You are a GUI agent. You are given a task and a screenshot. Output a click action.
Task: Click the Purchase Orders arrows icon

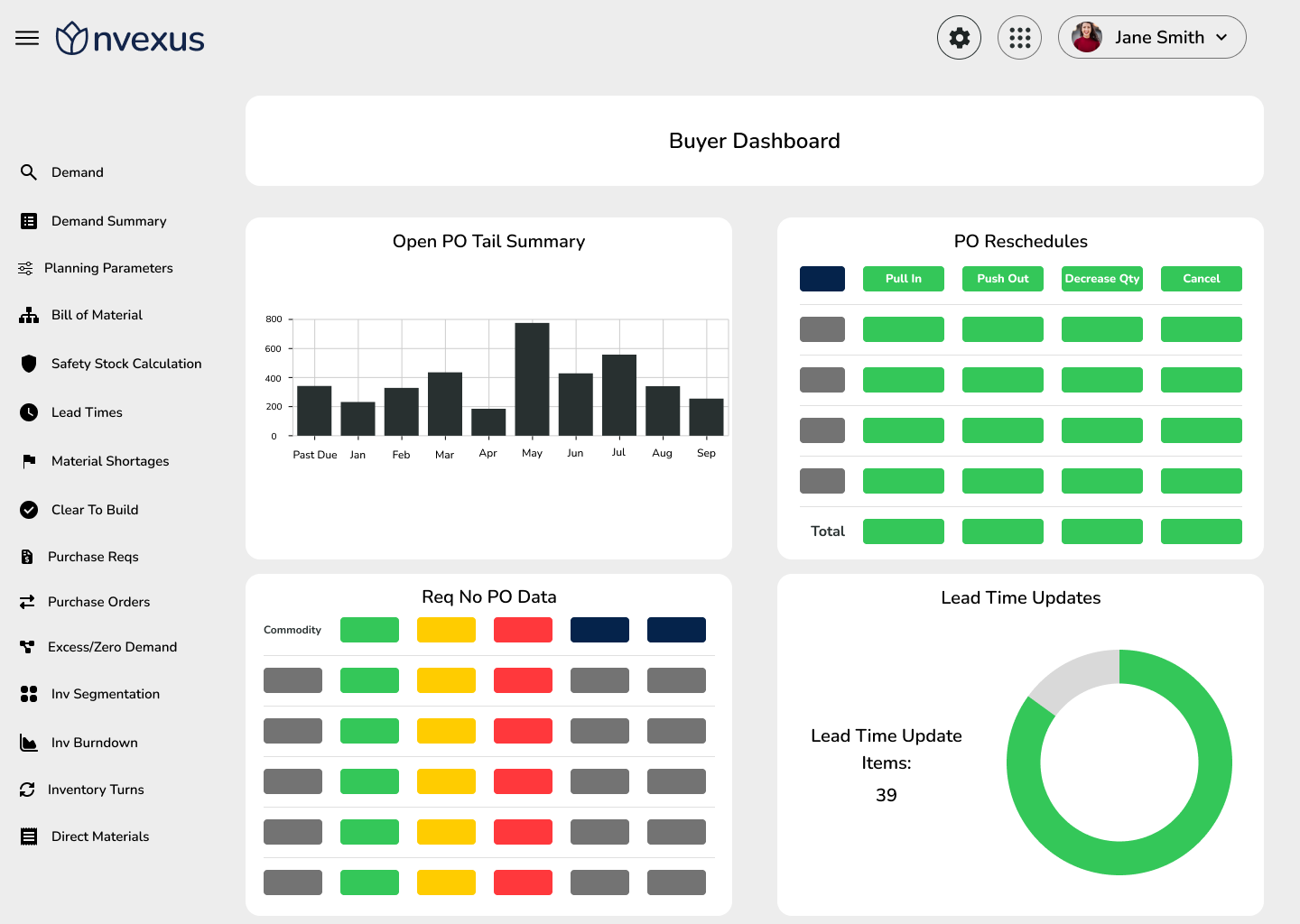[27, 602]
